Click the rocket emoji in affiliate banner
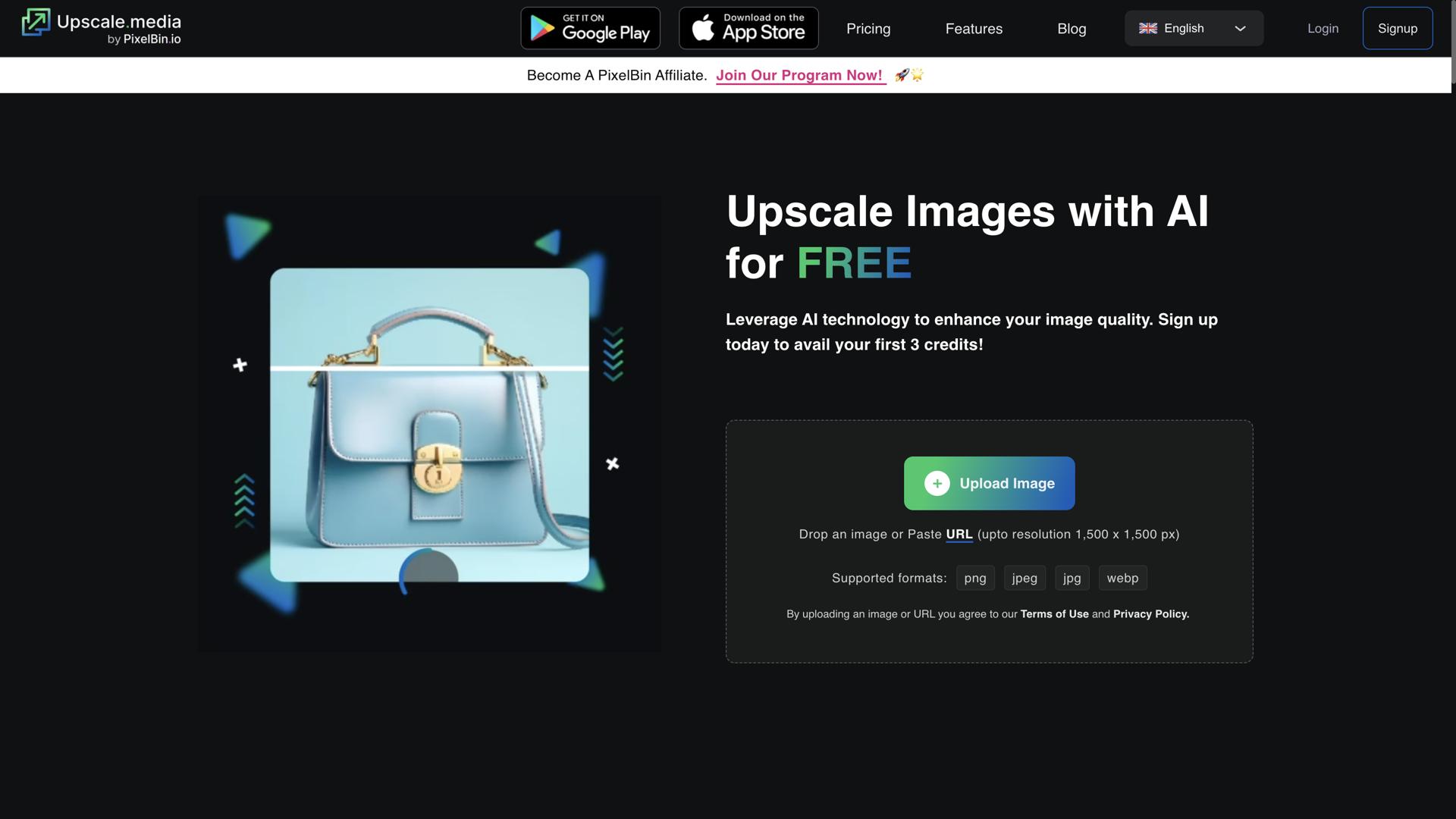Image resolution: width=1456 pixels, height=819 pixels. [x=902, y=75]
